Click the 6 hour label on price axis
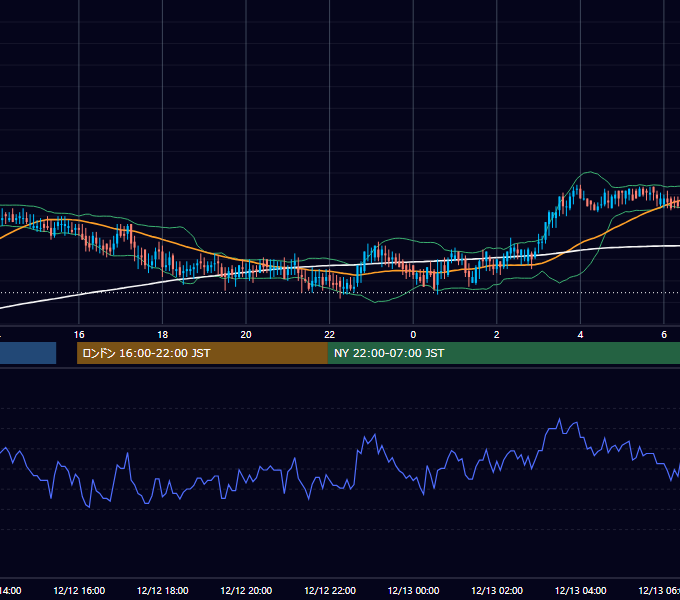The height and width of the screenshot is (600, 680). point(664,334)
